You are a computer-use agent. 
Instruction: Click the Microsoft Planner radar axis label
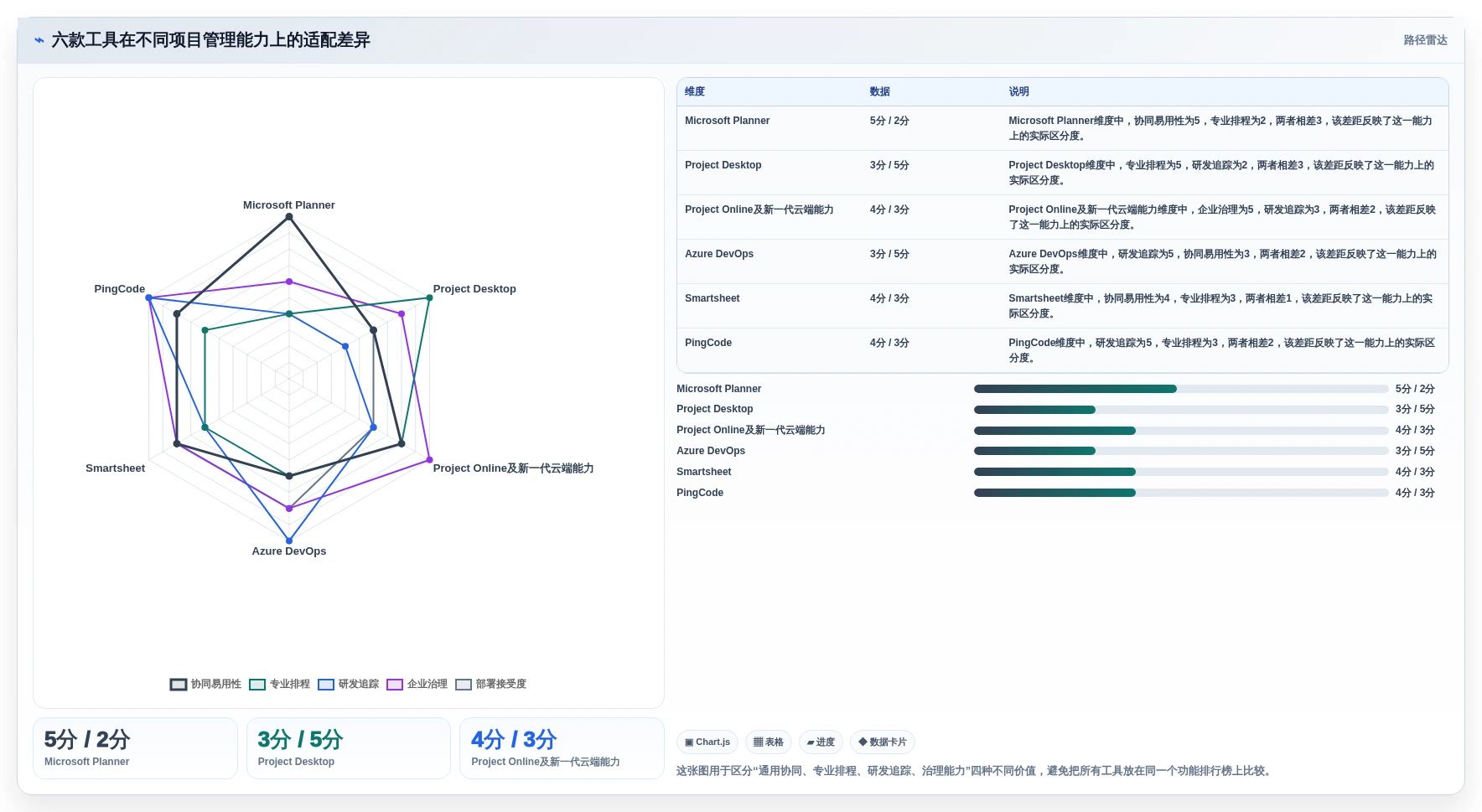[x=289, y=205]
